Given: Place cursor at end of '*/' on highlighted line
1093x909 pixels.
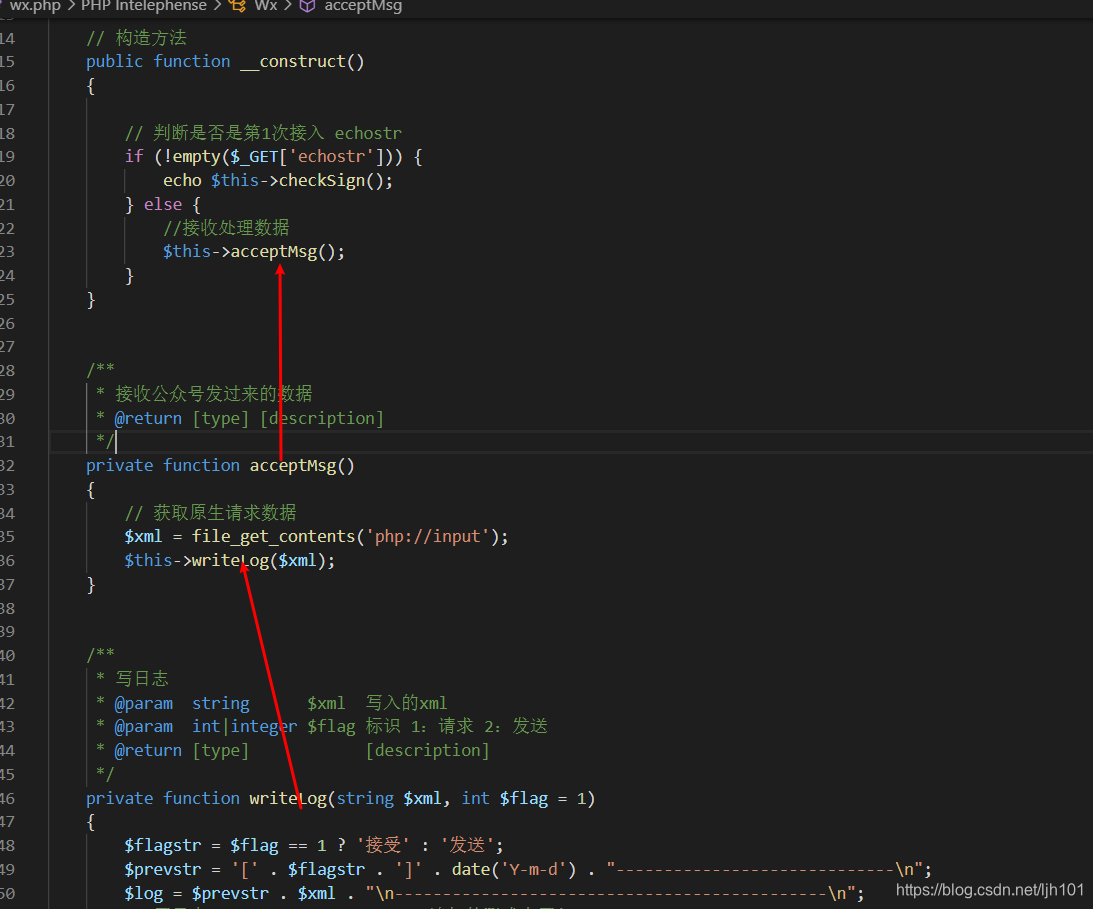Looking at the screenshot, I should point(115,442).
